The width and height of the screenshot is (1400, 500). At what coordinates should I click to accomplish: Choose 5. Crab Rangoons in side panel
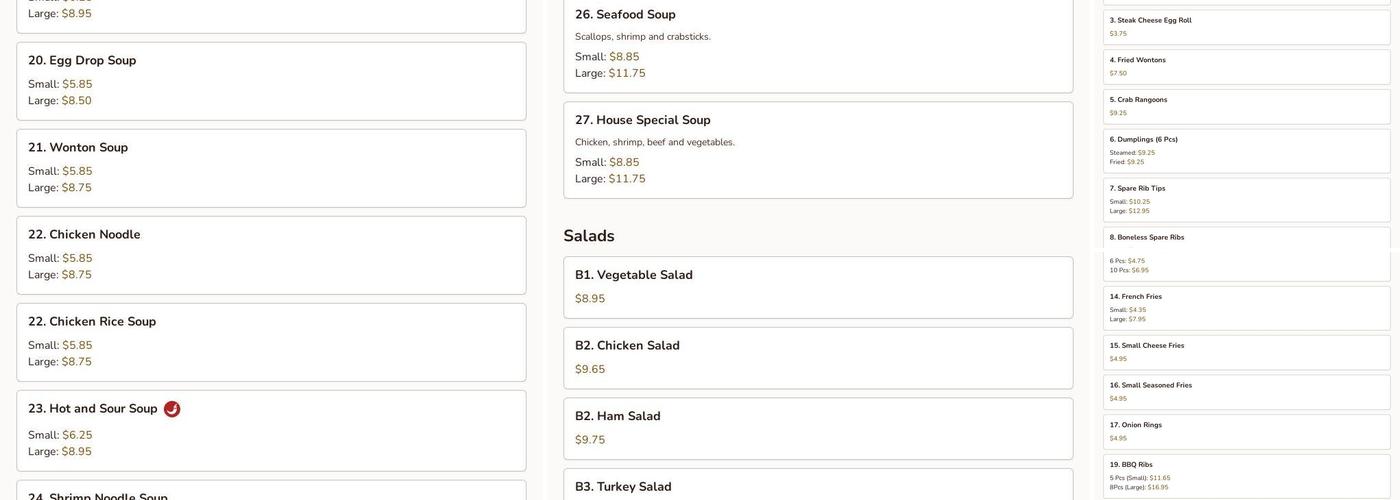coord(1246,107)
